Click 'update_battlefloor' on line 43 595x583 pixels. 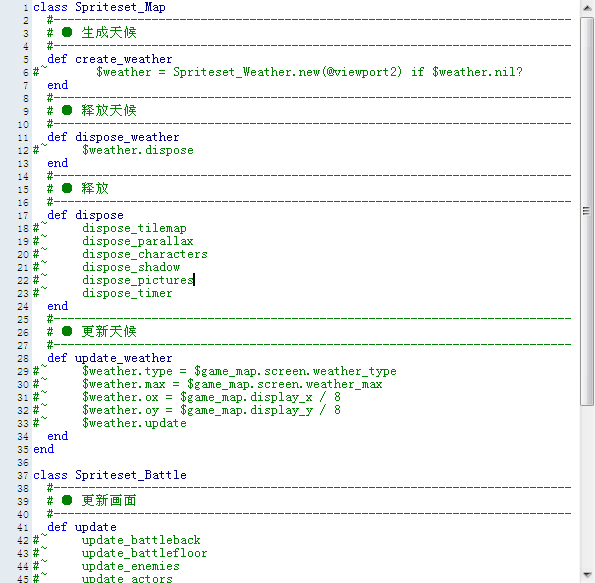click(145, 553)
